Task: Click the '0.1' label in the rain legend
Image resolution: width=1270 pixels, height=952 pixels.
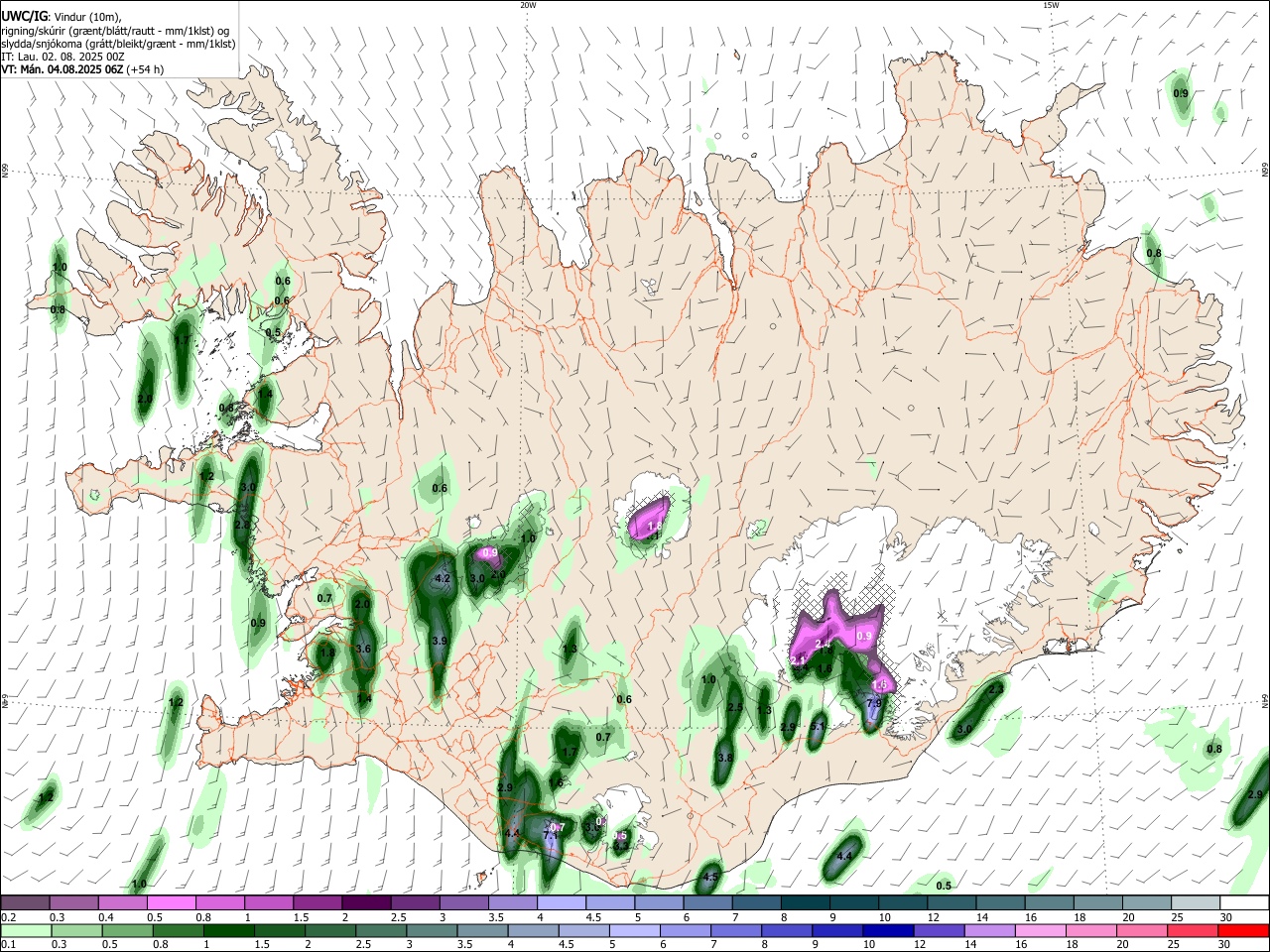Action: (8, 945)
